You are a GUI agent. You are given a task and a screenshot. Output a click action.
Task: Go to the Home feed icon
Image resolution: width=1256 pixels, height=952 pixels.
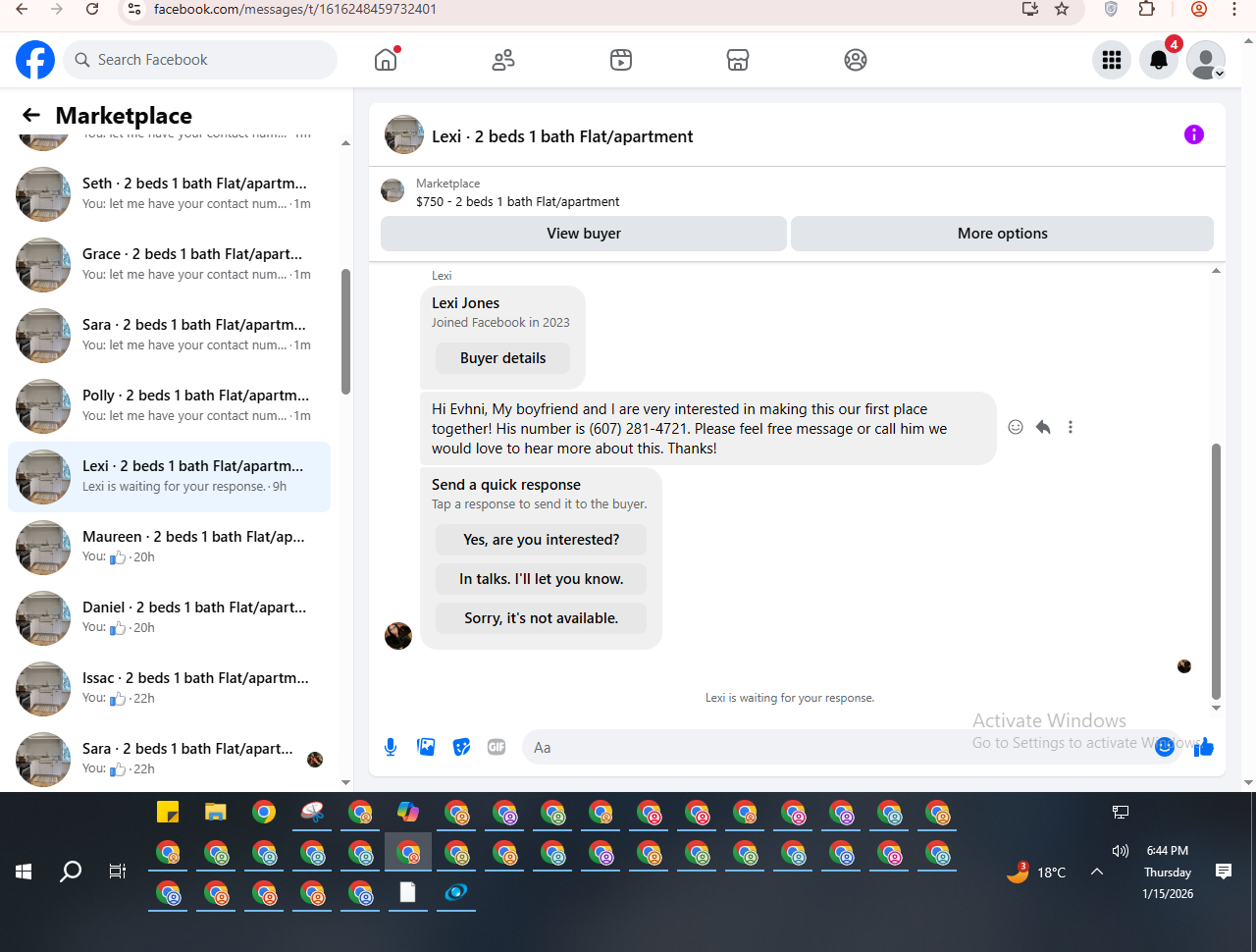386,60
